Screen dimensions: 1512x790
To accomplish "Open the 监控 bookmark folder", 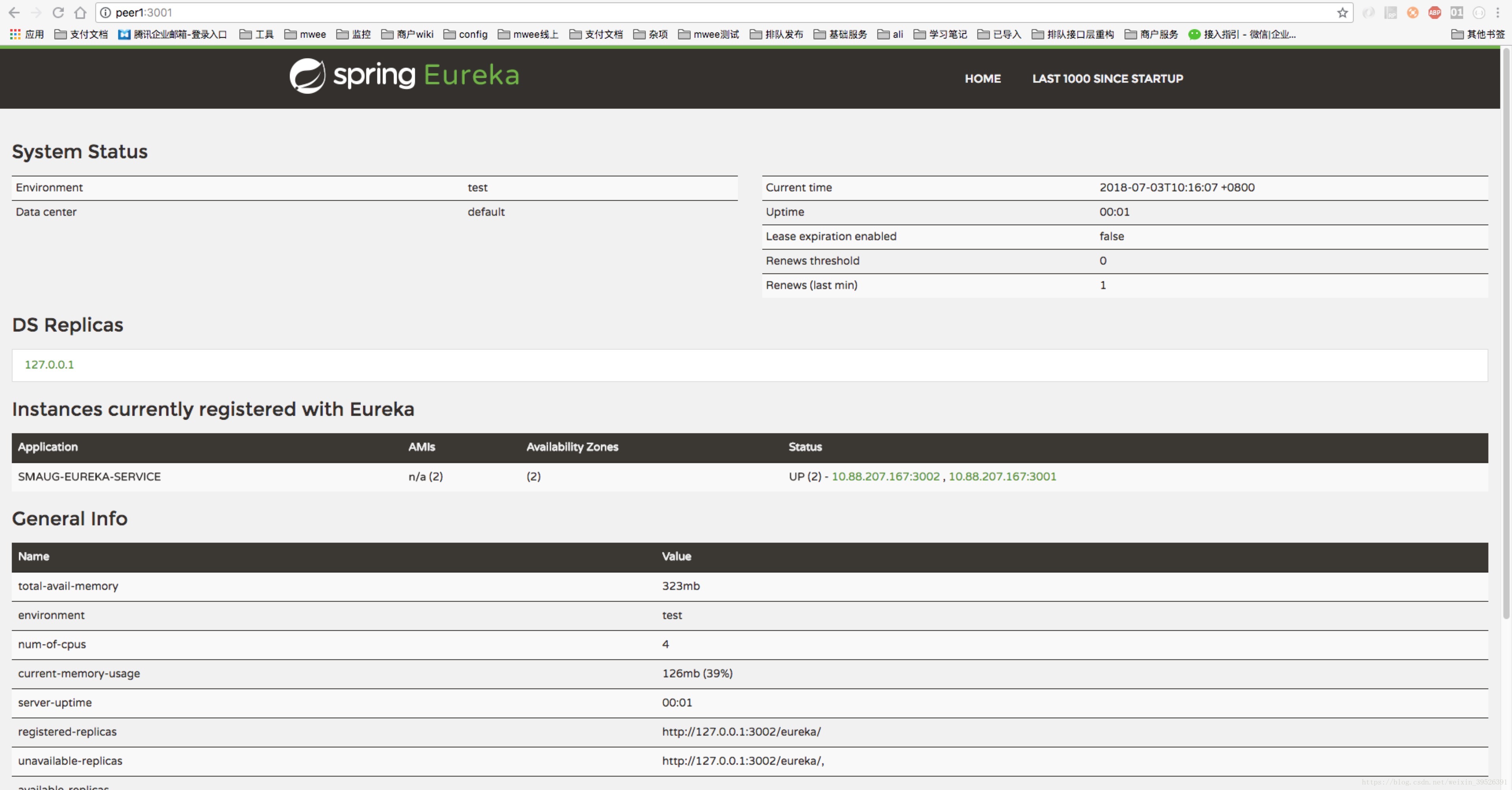I will pos(353,34).
